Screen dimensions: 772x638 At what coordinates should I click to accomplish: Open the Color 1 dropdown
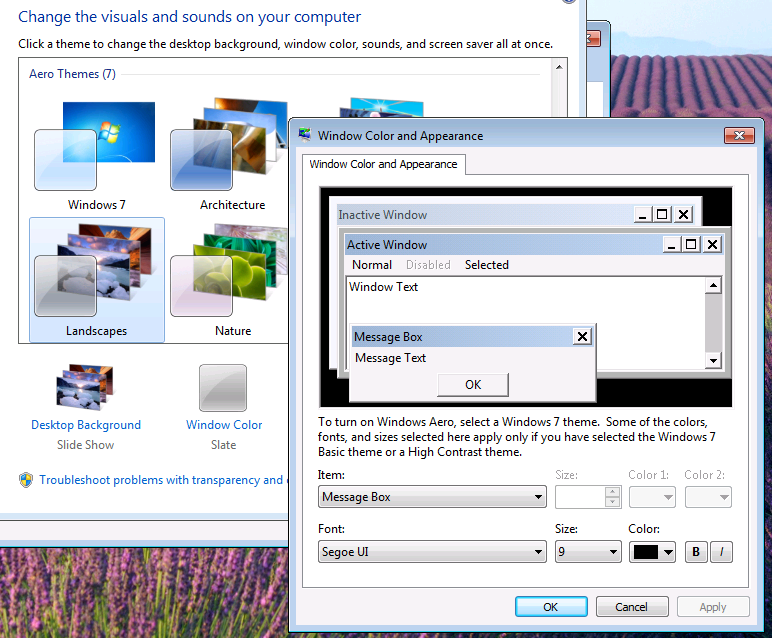(x=653, y=497)
